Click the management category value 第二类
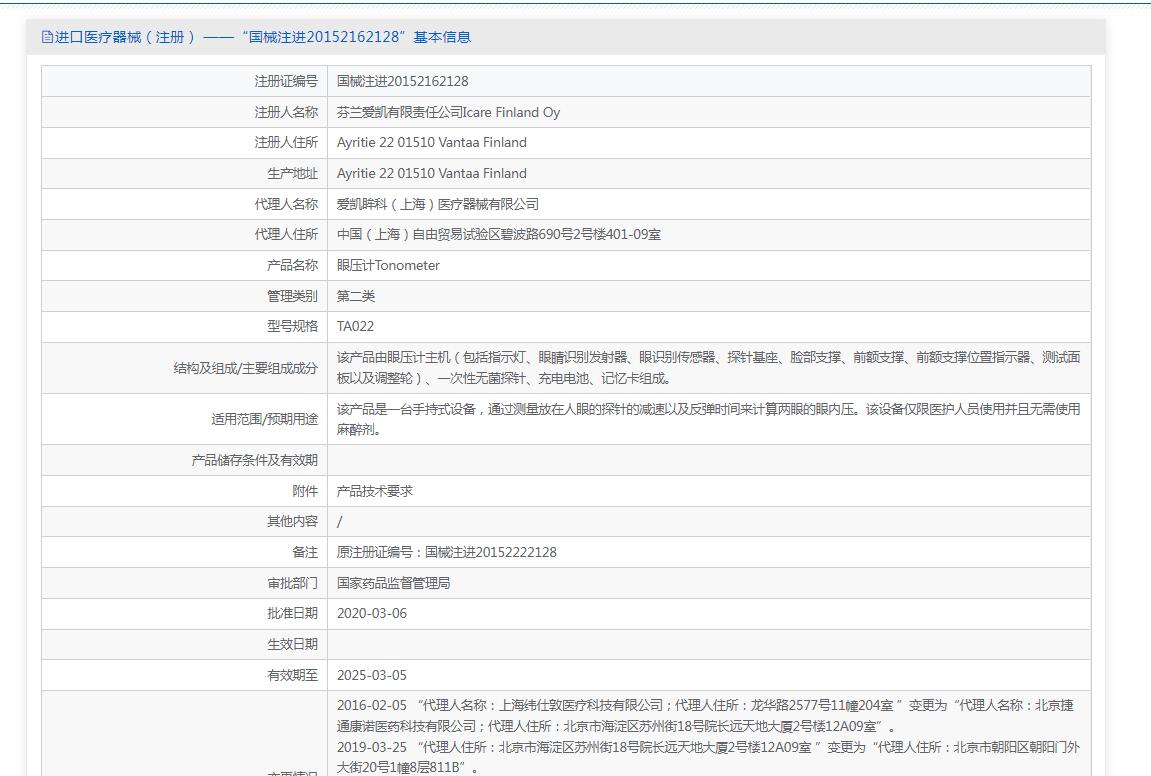 click(356, 296)
